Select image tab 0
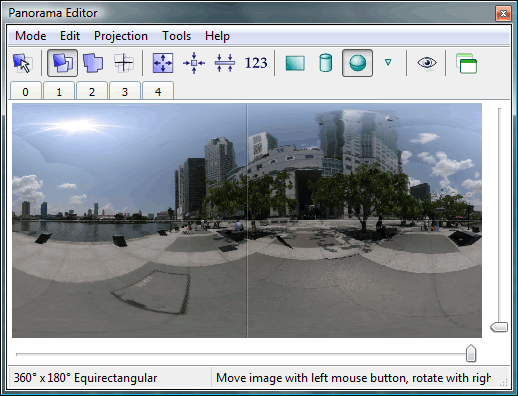This screenshot has width=518, height=396. (x=26, y=91)
